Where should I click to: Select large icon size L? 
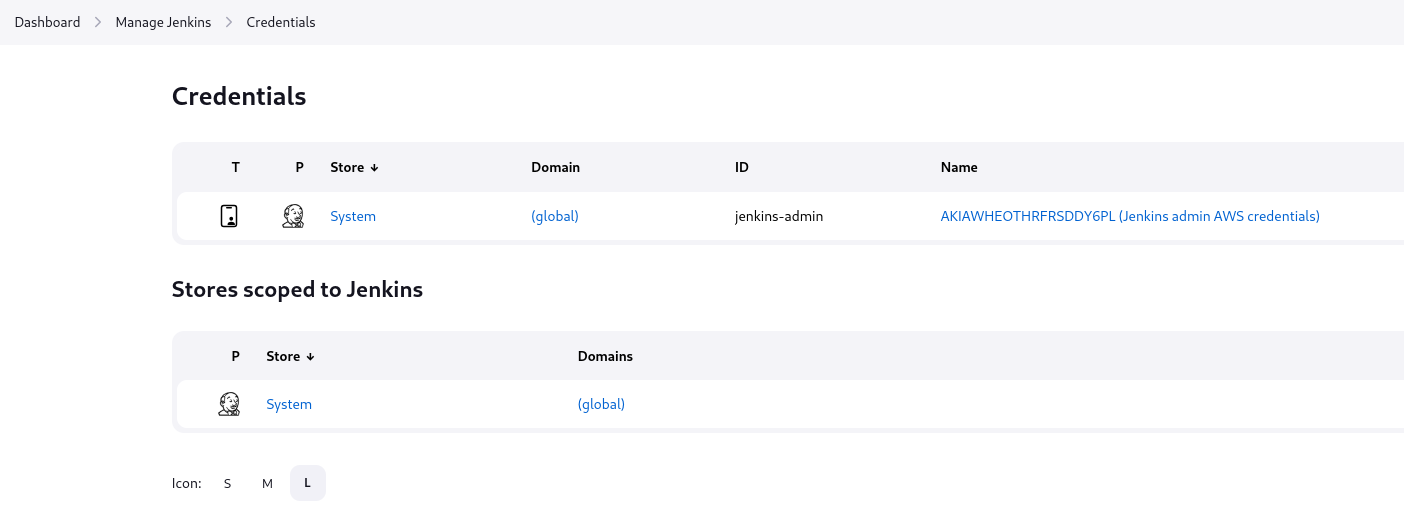[308, 483]
